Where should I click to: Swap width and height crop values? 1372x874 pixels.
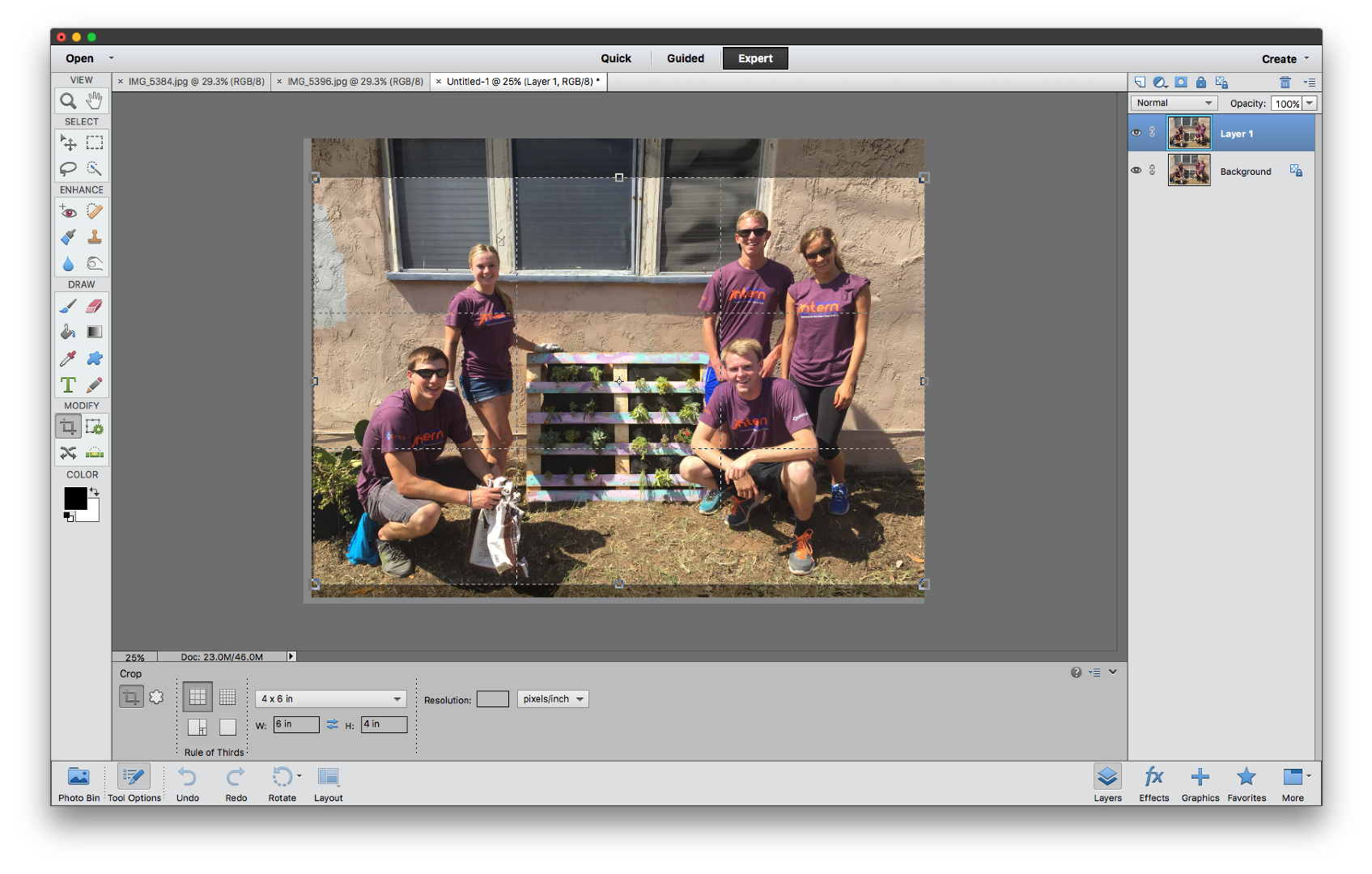333,724
